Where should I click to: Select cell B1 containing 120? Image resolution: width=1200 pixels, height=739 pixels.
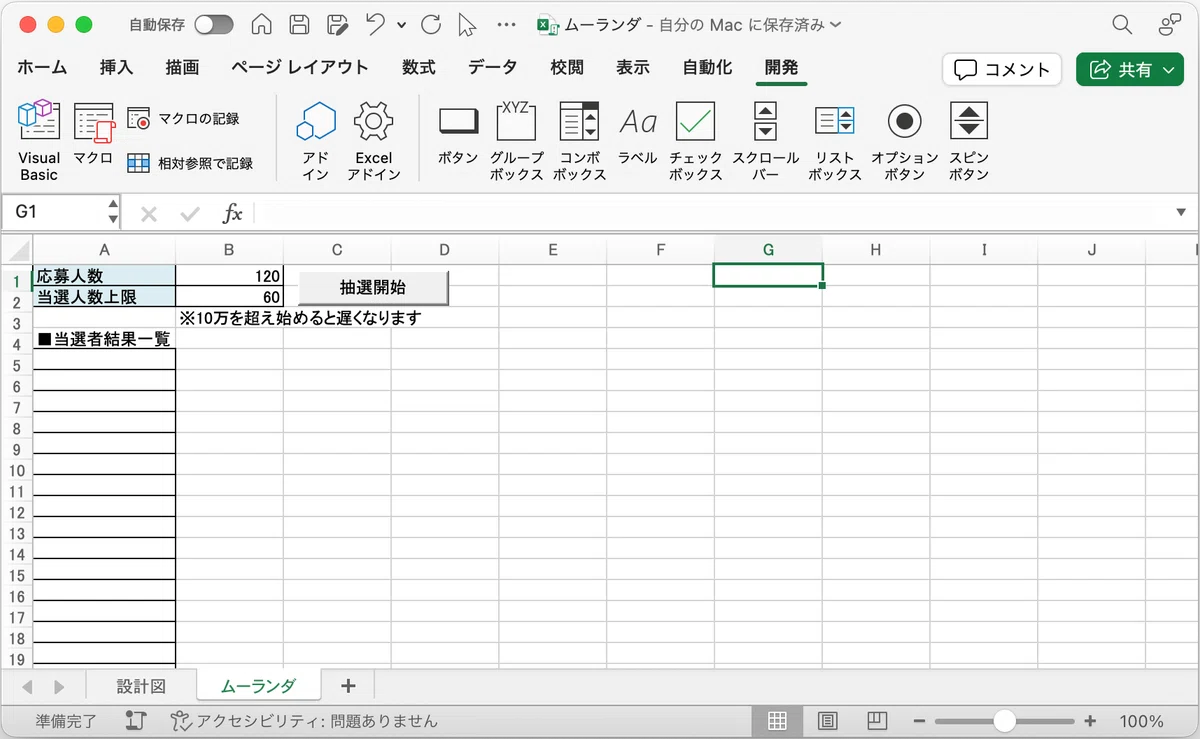point(229,275)
